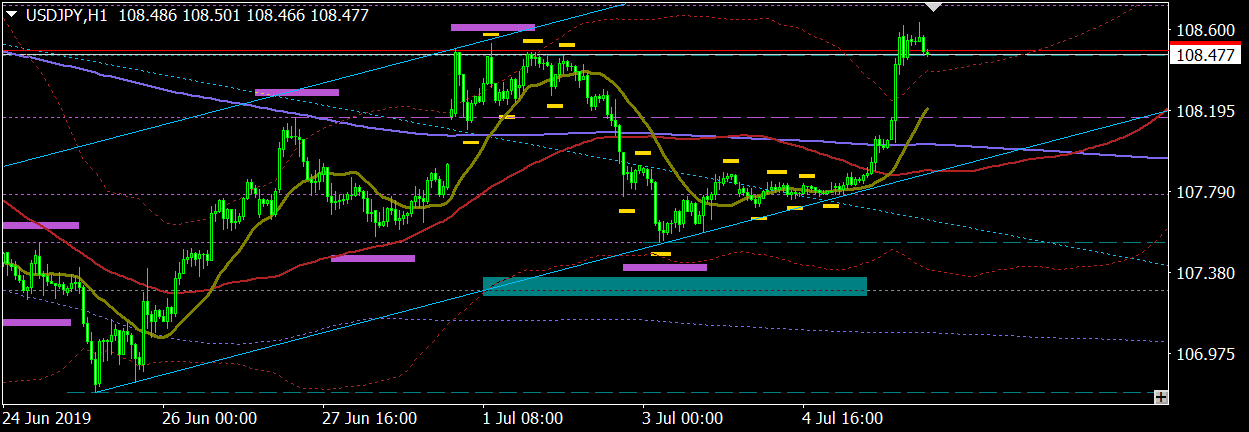
Task: Click the 26 Jun 00:00 time label
Action: (208, 417)
